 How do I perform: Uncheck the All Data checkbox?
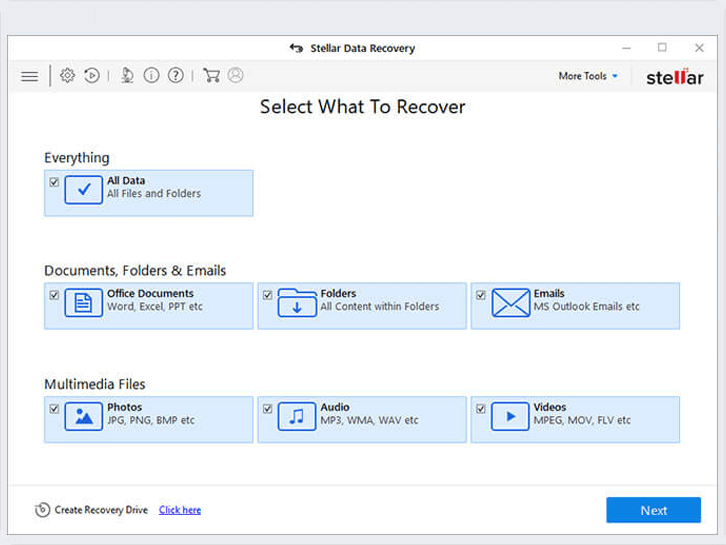(54, 182)
